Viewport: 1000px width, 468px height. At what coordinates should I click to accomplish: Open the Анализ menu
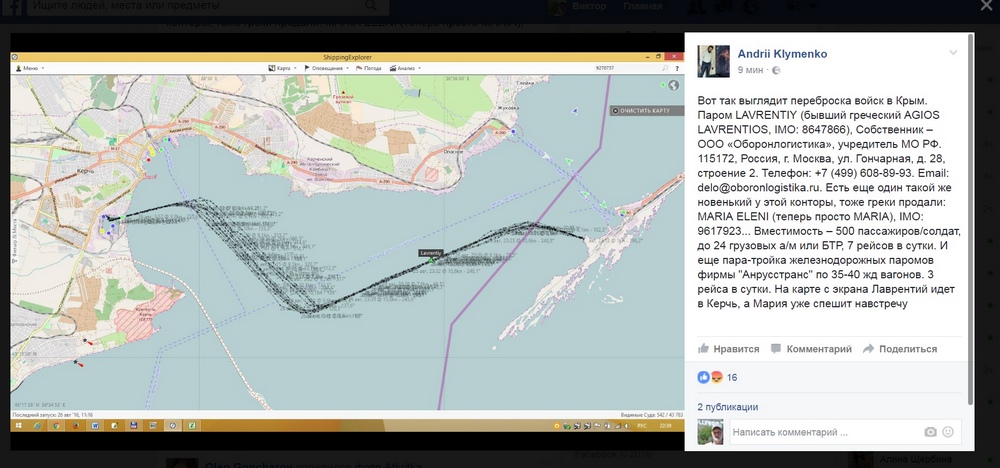tap(406, 68)
